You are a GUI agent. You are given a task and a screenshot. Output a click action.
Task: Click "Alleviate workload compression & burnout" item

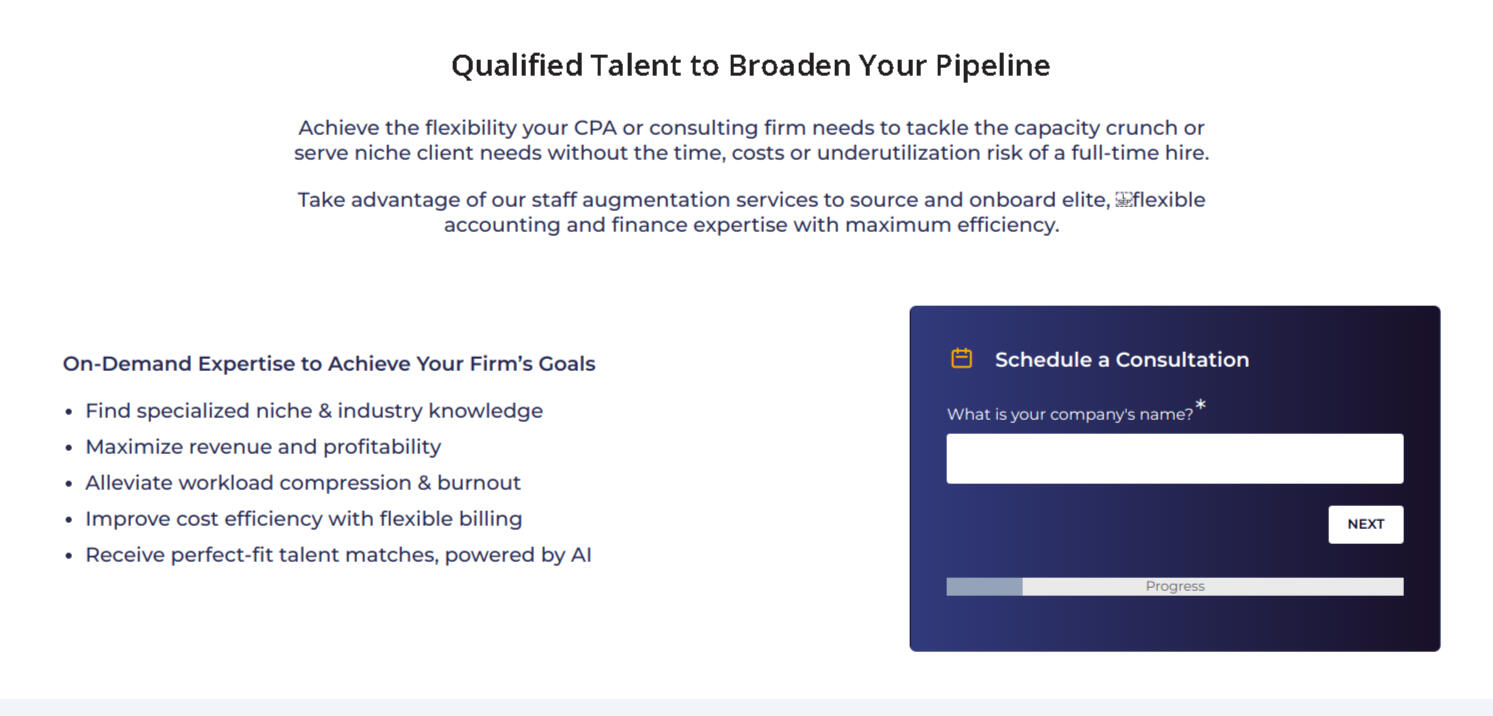(x=303, y=483)
